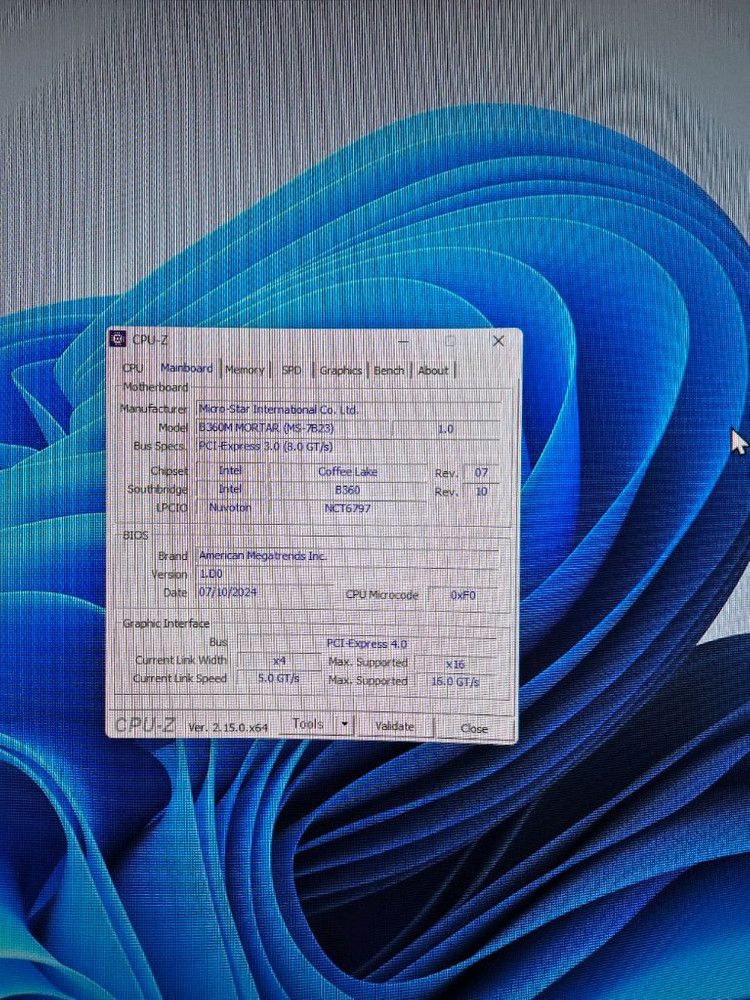The image size is (750, 1000).
Task: Click the BIOS brand American Megatrends Inc.
Action: click(348, 556)
